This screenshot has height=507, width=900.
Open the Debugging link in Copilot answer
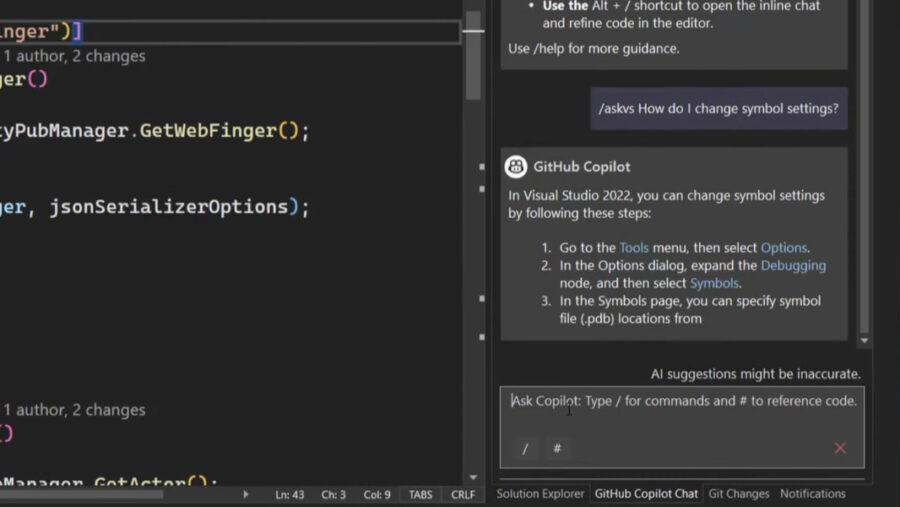pos(793,265)
